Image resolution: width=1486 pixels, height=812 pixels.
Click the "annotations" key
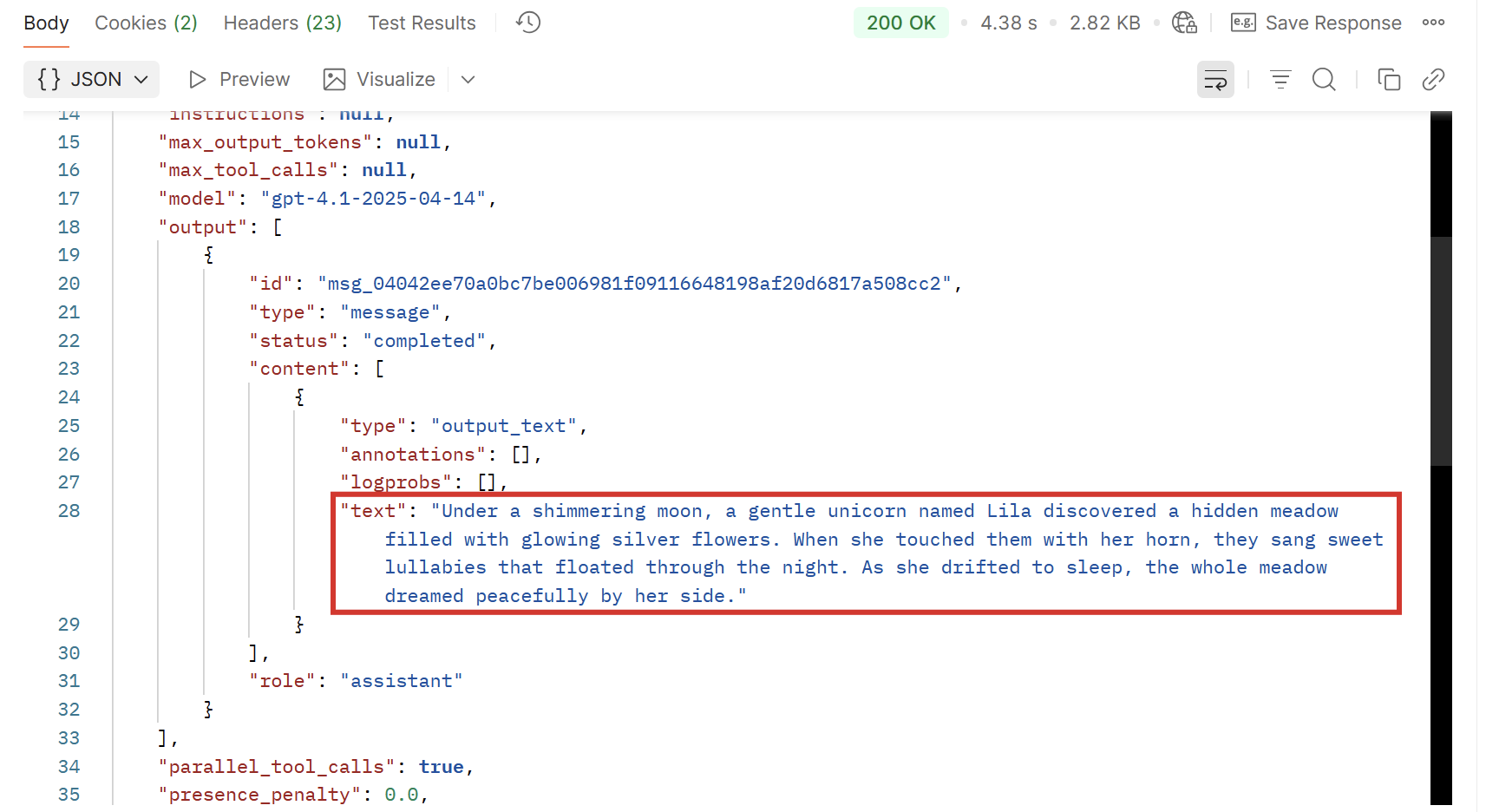[x=413, y=455]
